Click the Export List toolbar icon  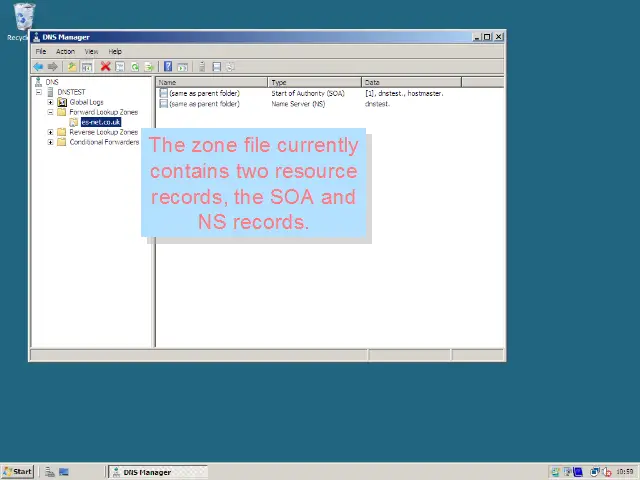[x=149, y=67]
